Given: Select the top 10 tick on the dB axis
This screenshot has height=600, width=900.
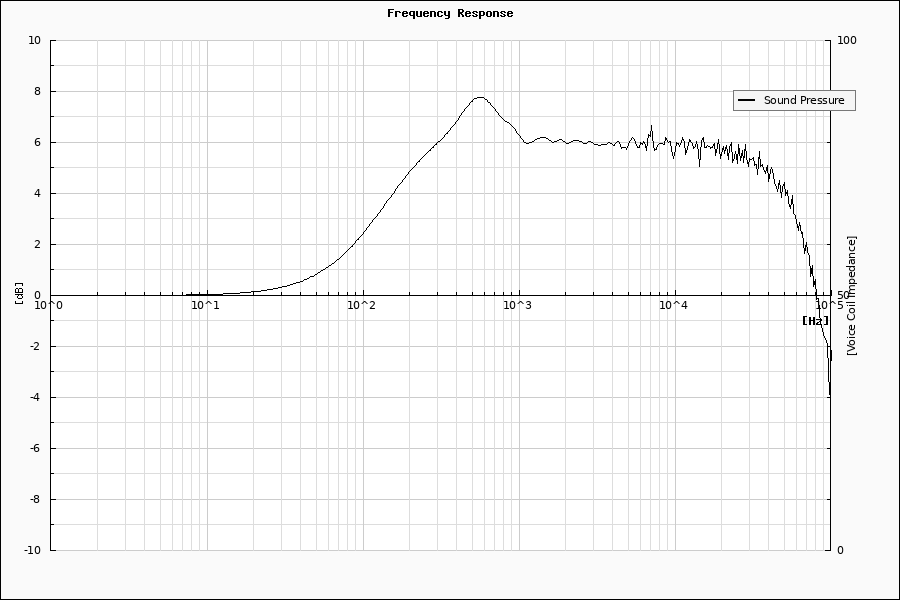Looking at the screenshot, I should tap(34, 41).
